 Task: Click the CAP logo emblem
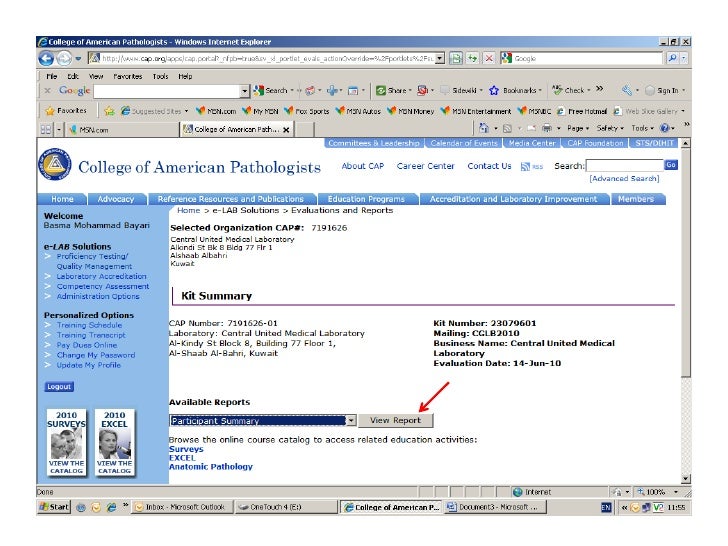point(55,163)
